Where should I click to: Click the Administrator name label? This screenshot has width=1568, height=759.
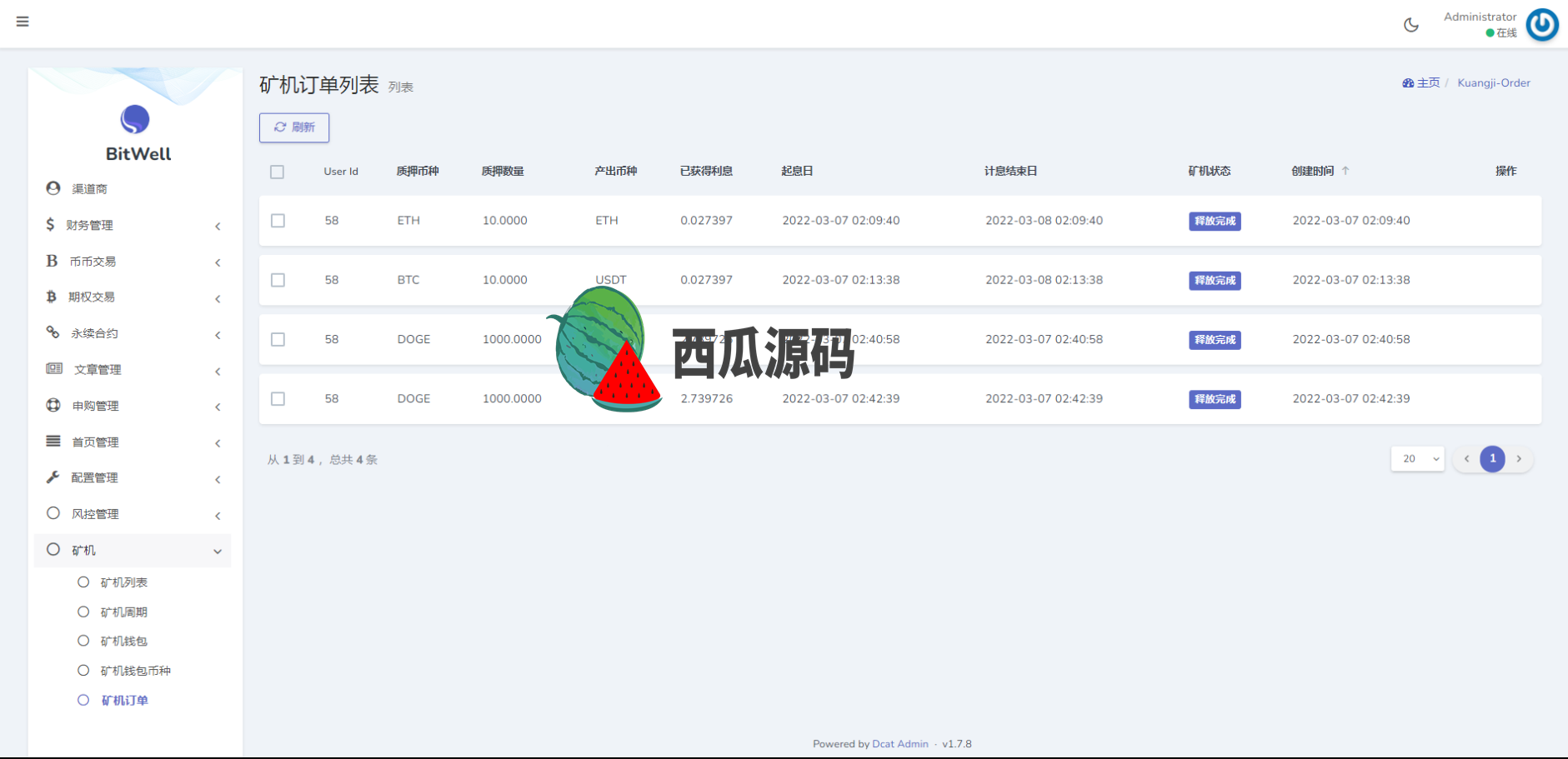1480,17
